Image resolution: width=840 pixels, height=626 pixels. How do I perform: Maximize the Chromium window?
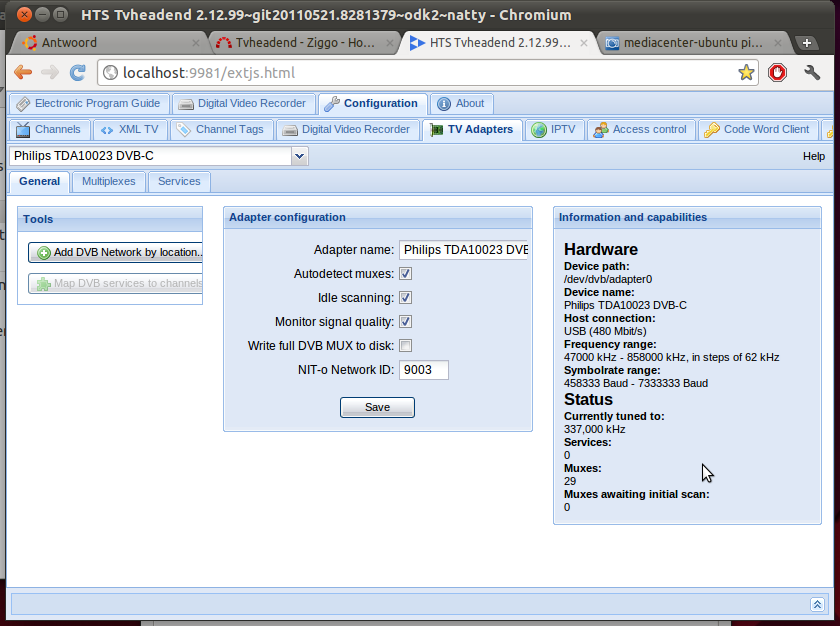[61, 14]
